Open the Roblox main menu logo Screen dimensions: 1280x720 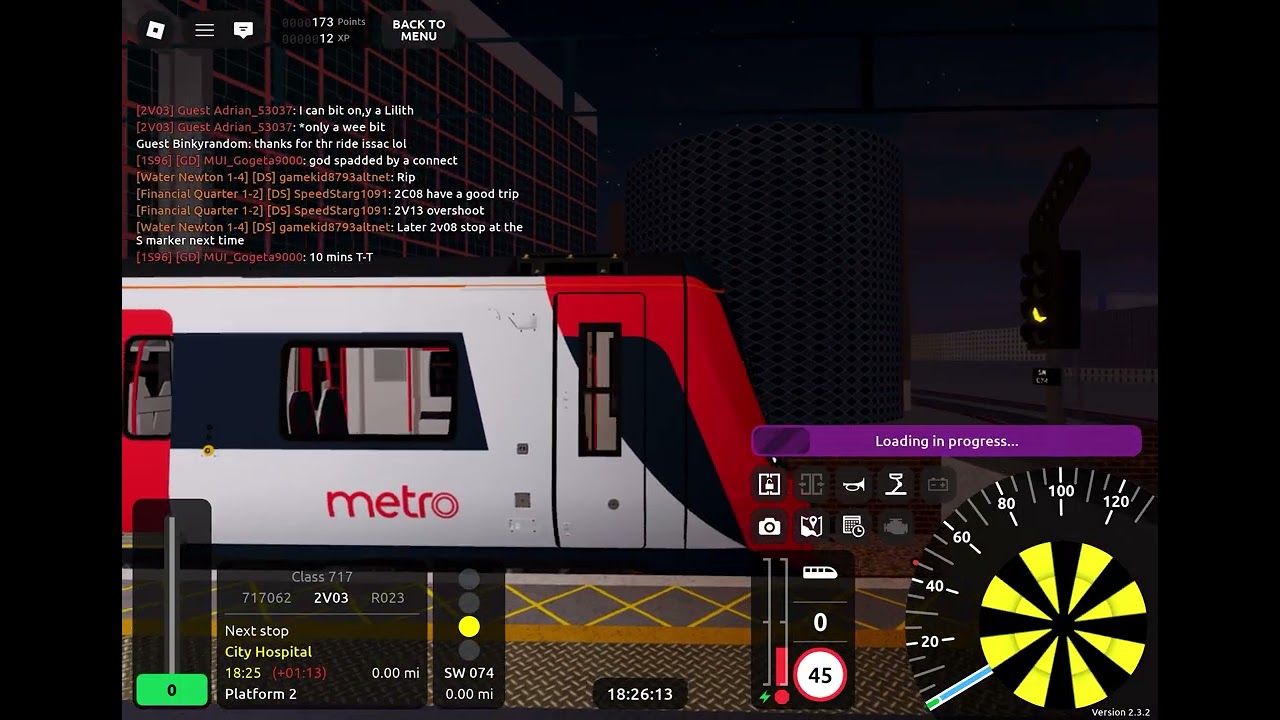(155, 30)
